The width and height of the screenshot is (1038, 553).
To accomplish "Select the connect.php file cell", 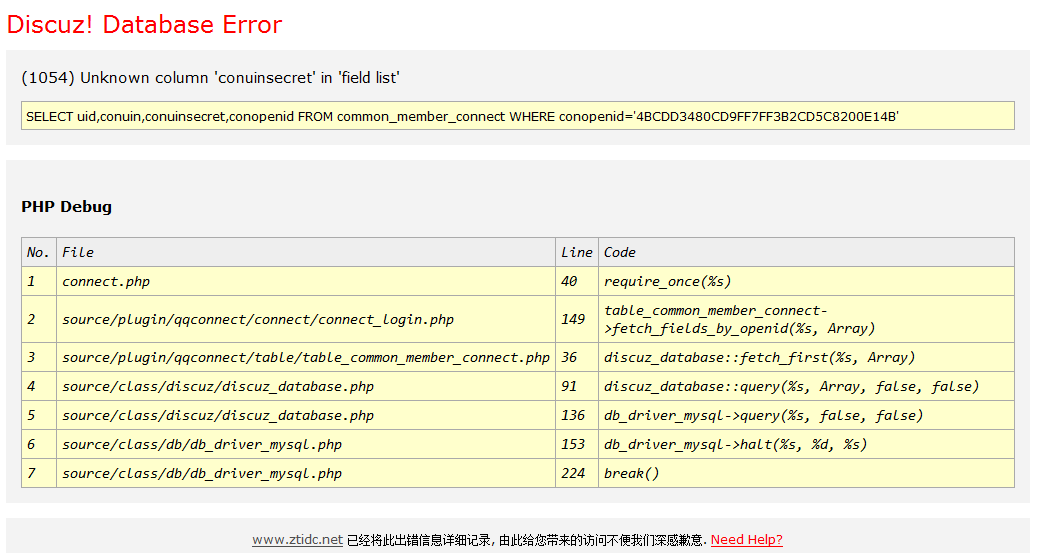I will 306,281.
